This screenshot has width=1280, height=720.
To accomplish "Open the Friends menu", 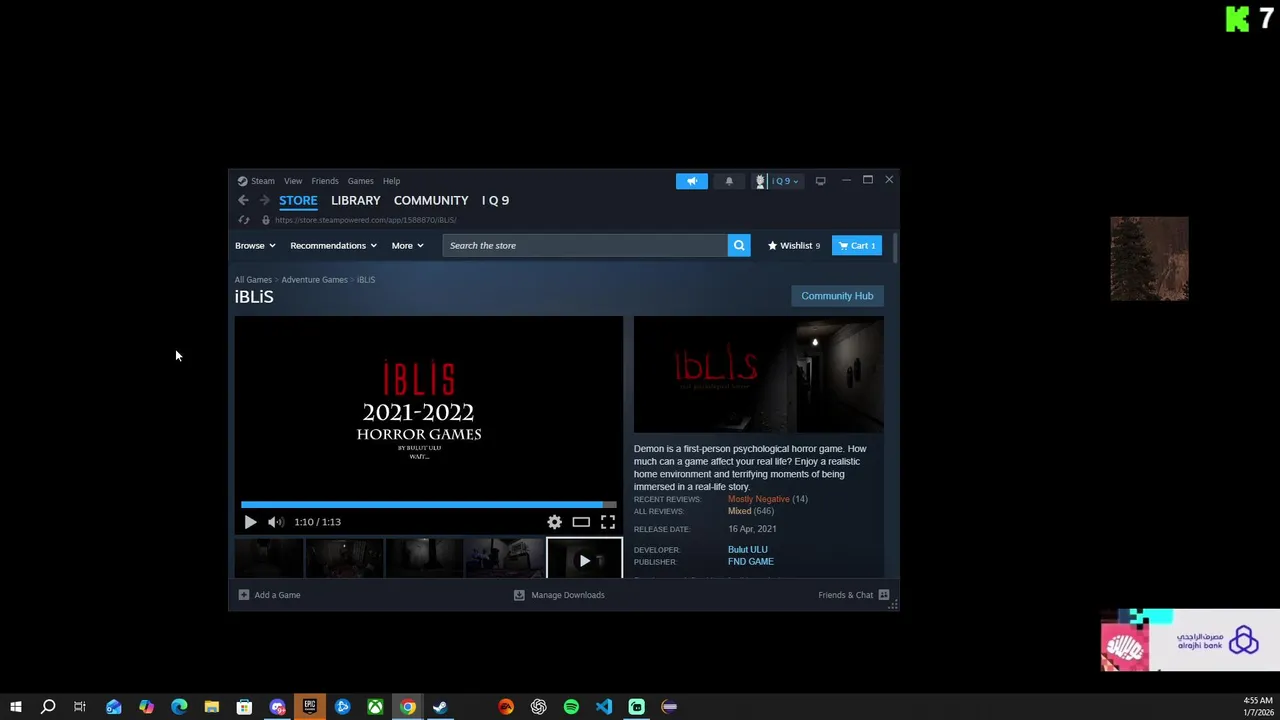I will 325,181.
